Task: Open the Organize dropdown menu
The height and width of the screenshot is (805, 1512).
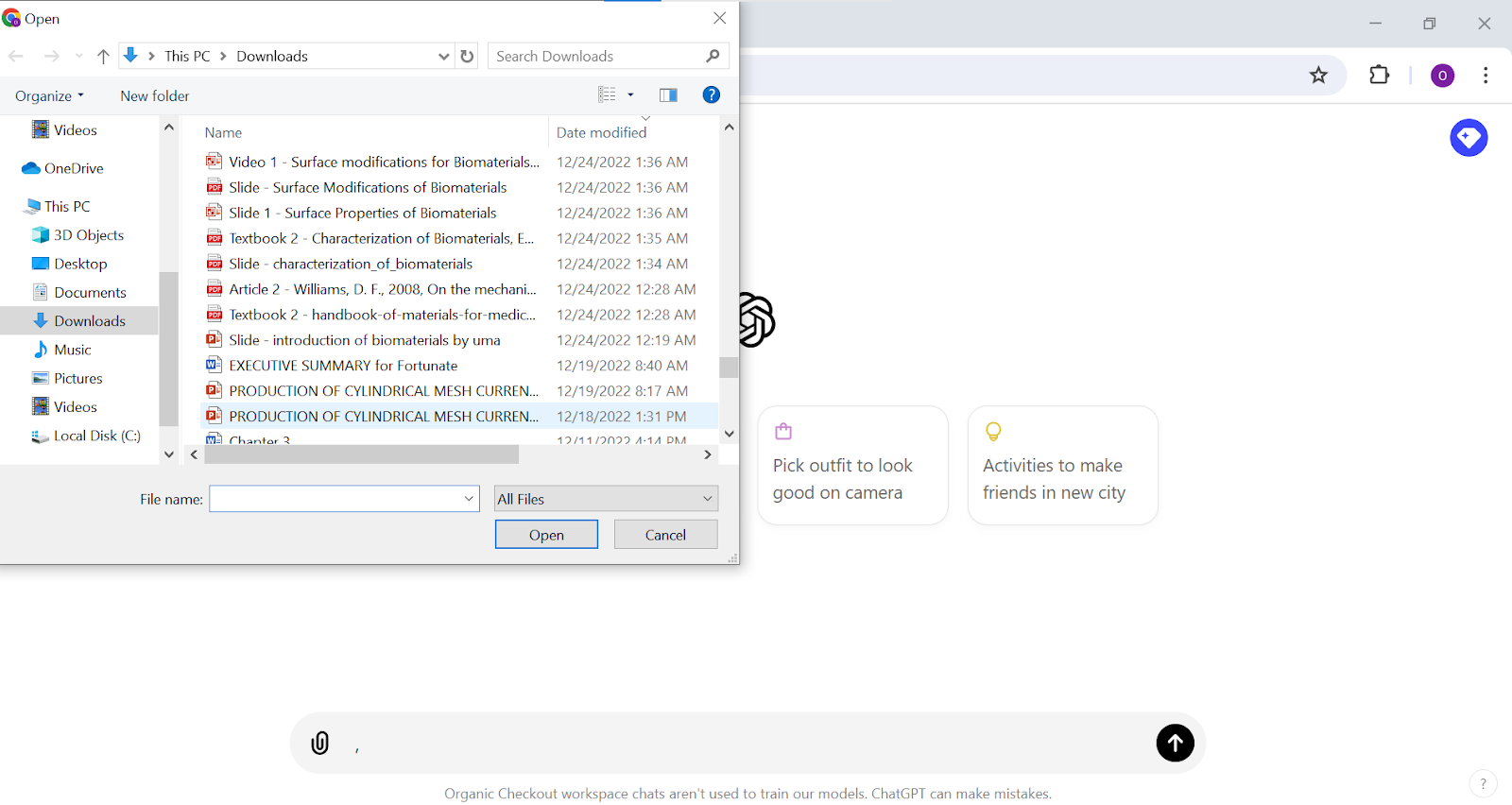Action: tap(49, 95)
